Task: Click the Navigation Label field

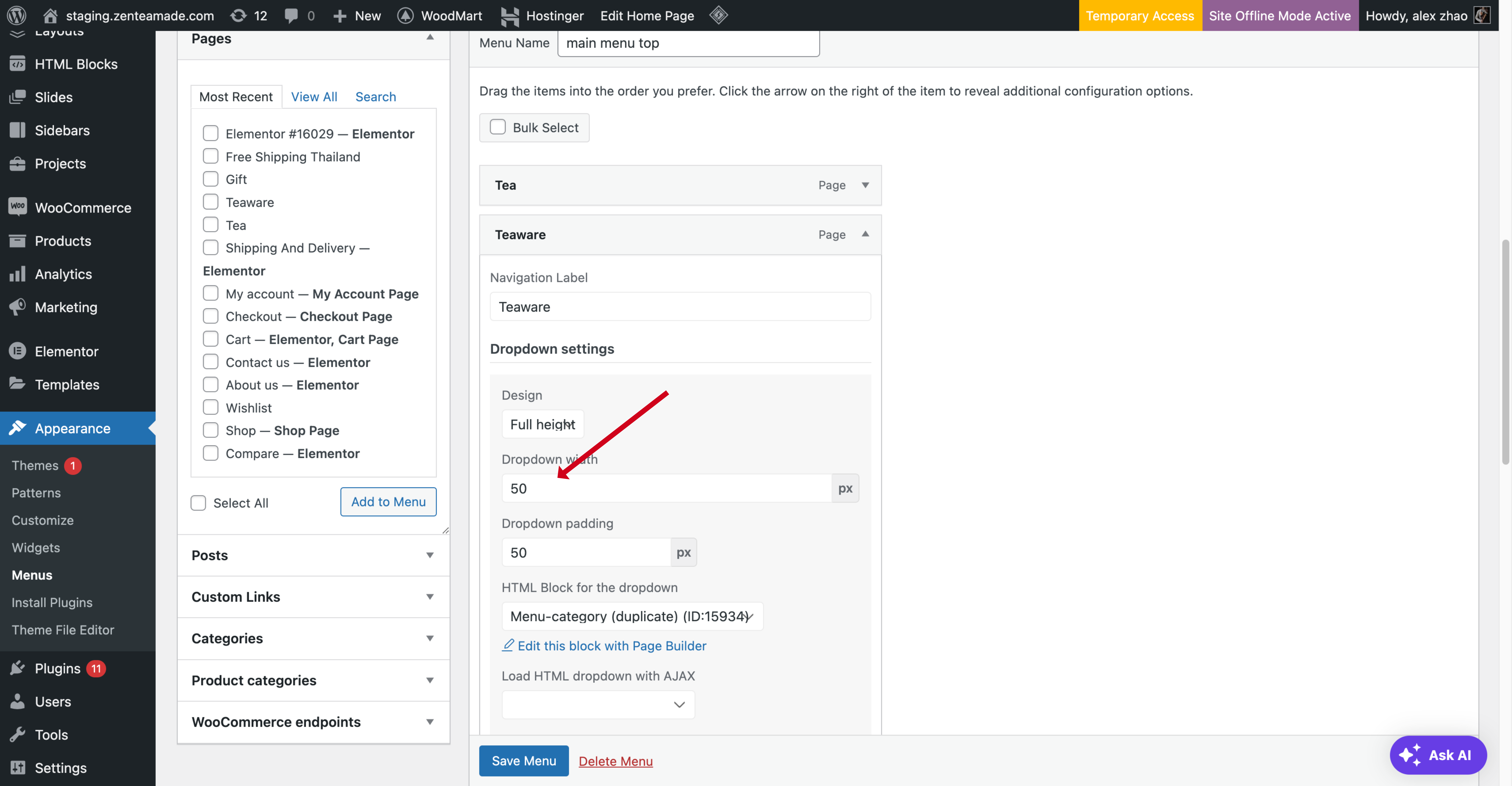Action: tap(680, 306)
